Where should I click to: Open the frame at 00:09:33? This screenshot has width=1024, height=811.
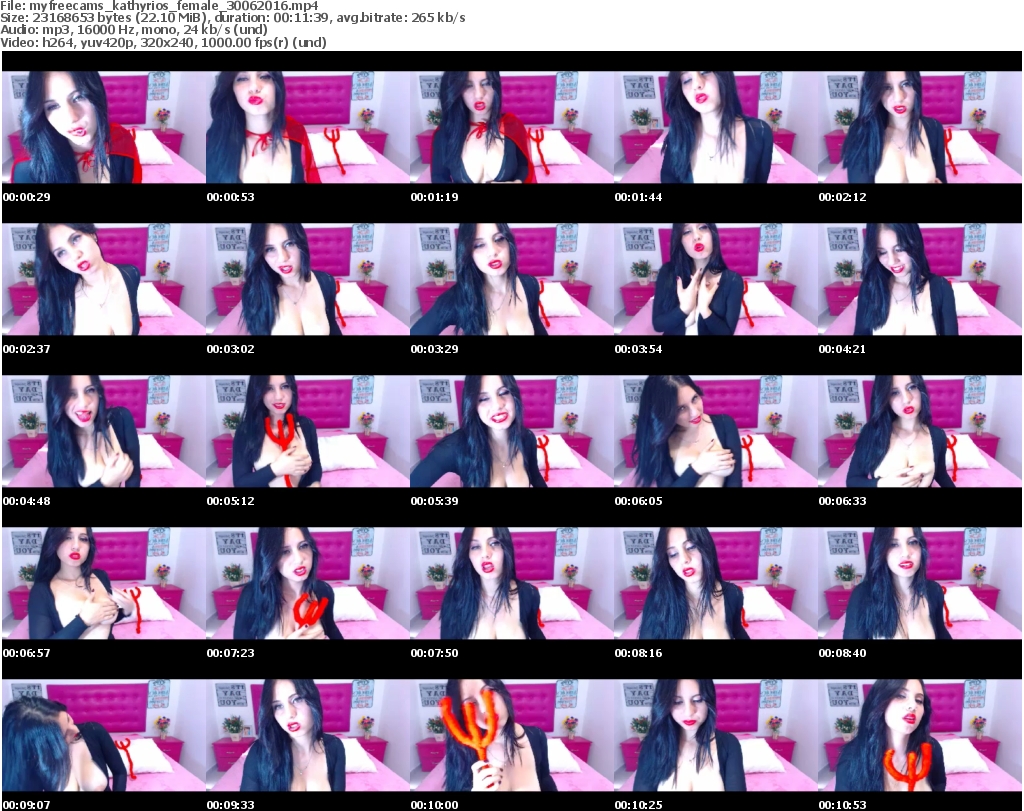pos(308,735)
